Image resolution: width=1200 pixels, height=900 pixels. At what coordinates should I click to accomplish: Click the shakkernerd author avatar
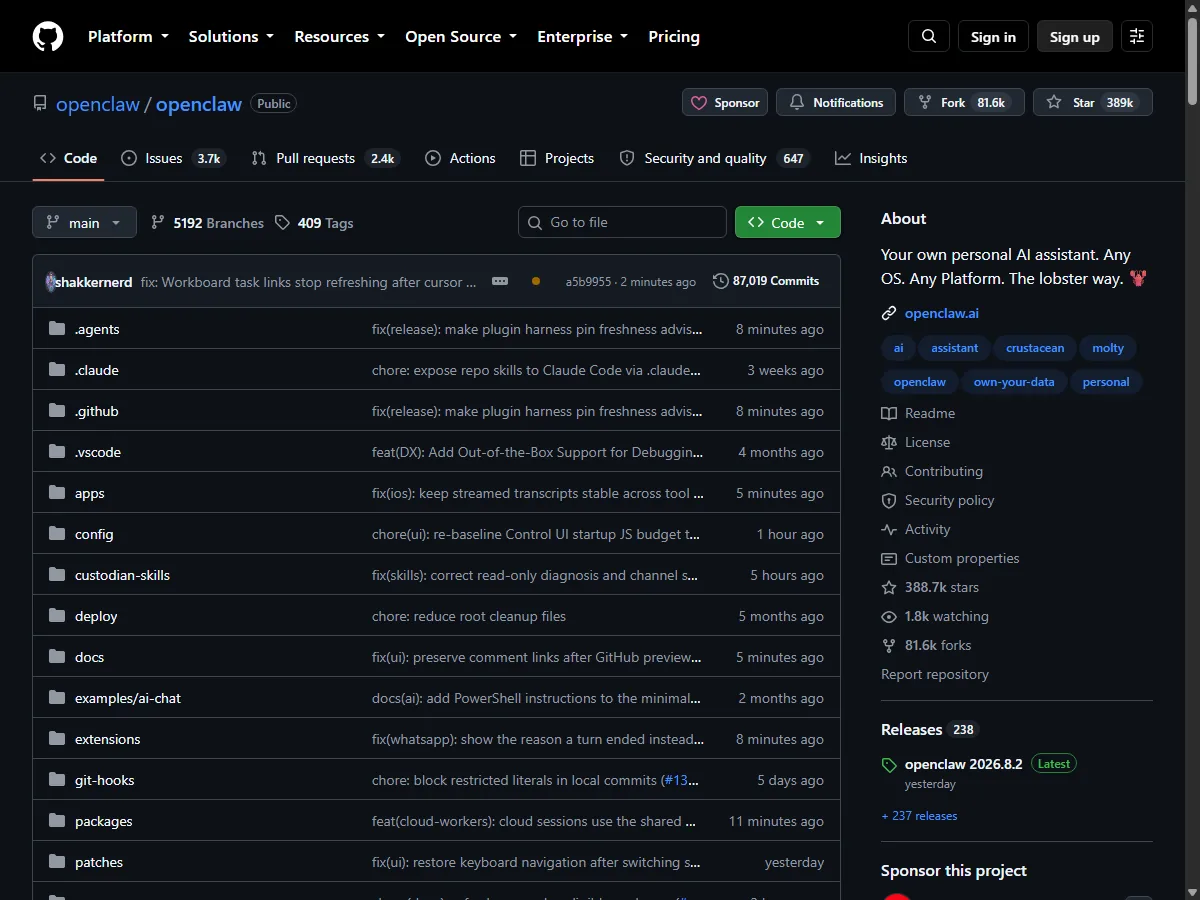click(x=53, y=282)
